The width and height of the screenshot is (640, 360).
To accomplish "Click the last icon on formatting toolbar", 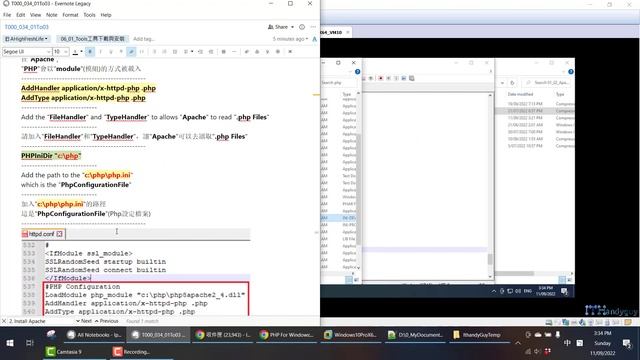I will [290, 52].
